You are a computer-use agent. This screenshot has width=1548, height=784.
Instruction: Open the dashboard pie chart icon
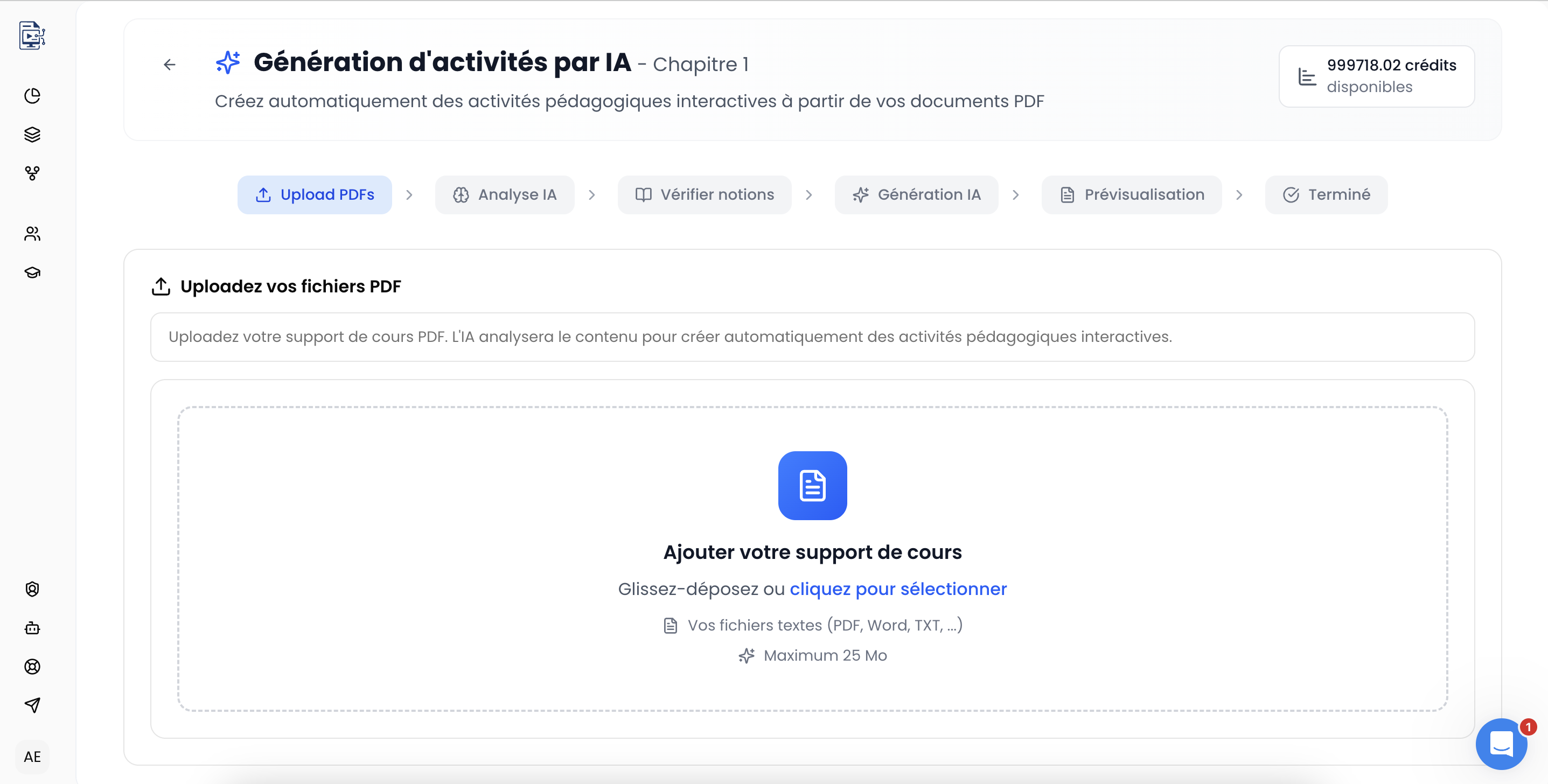[32, 95]
